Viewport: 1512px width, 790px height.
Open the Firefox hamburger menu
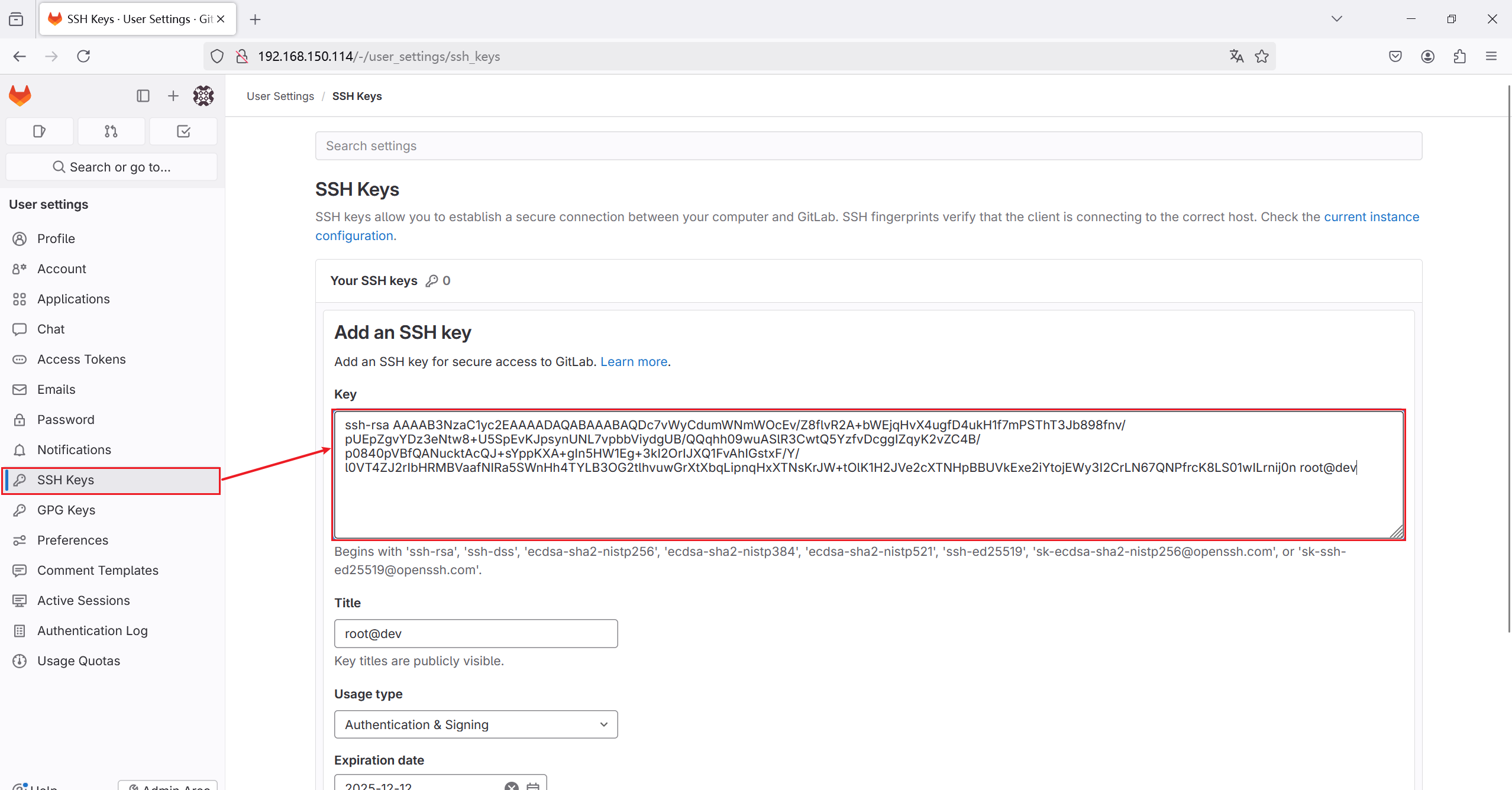(x=1491, y=56)
